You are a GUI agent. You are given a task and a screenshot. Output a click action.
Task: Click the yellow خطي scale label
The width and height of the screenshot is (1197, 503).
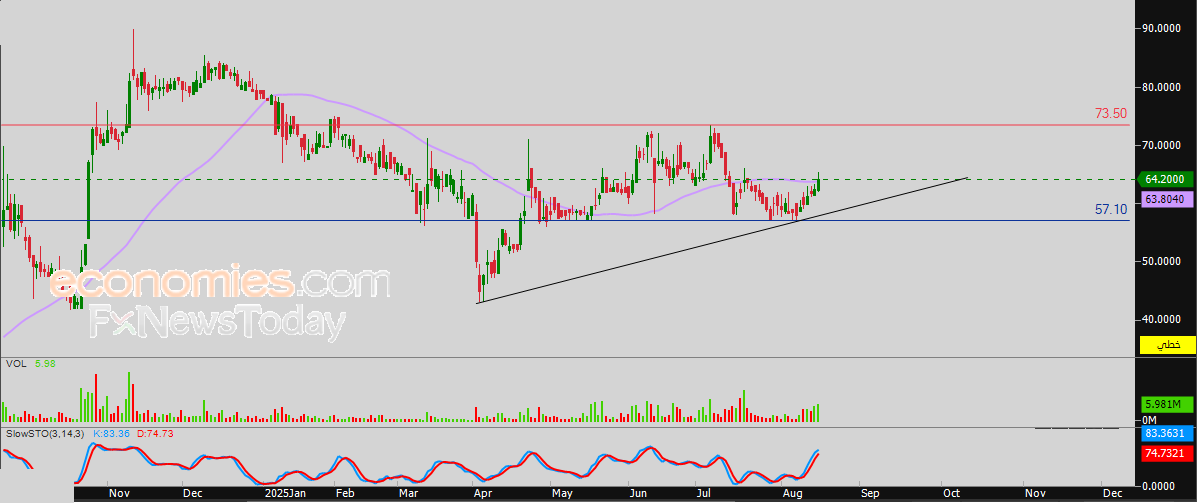click(1167, 345)
